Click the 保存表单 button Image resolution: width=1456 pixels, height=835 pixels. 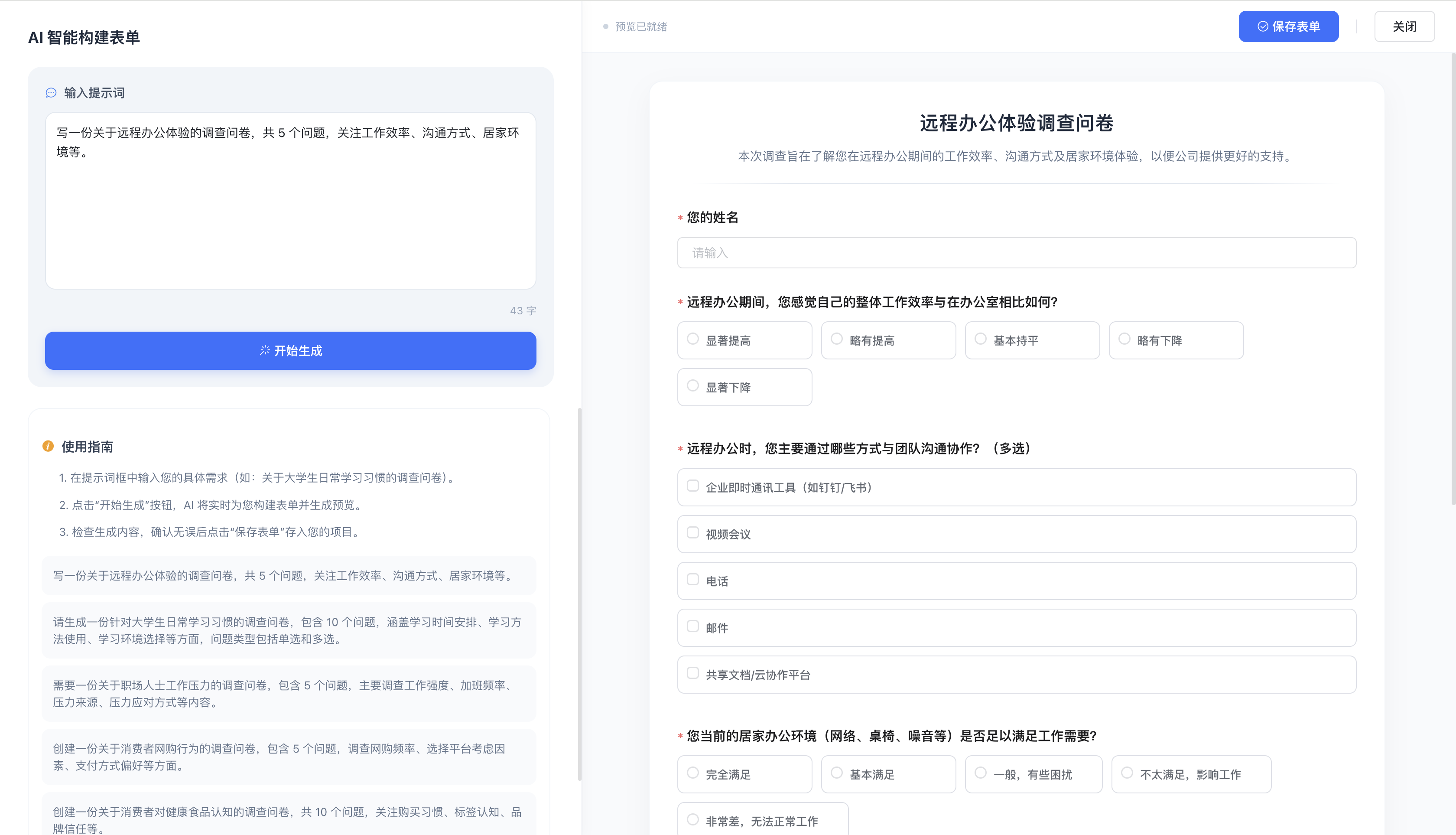(1288, 26)
